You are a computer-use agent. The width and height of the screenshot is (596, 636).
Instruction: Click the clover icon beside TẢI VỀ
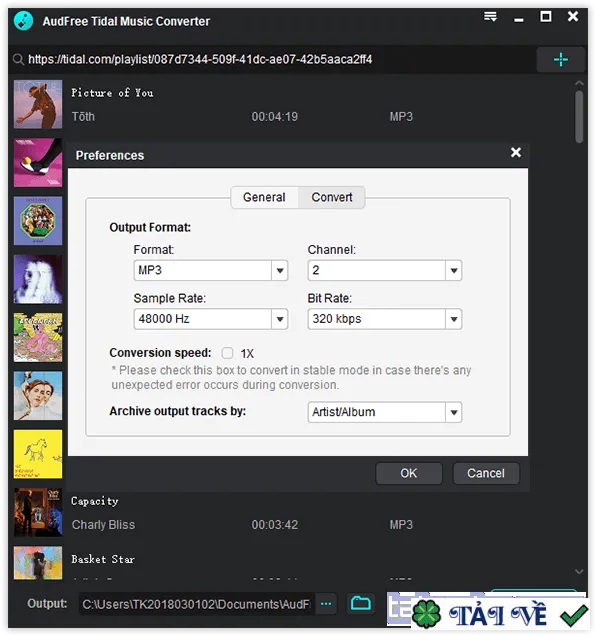426,615
